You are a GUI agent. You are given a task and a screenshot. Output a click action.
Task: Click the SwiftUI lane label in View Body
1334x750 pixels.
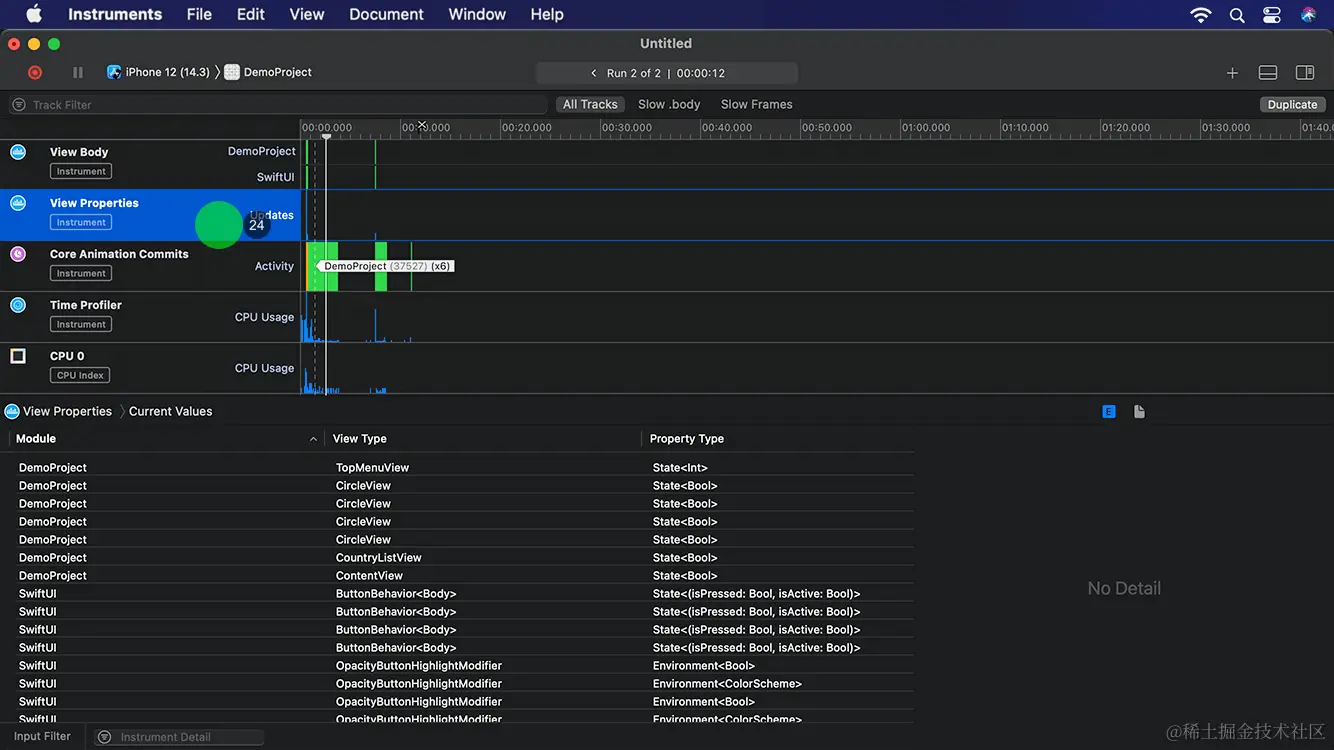[276, 177]
